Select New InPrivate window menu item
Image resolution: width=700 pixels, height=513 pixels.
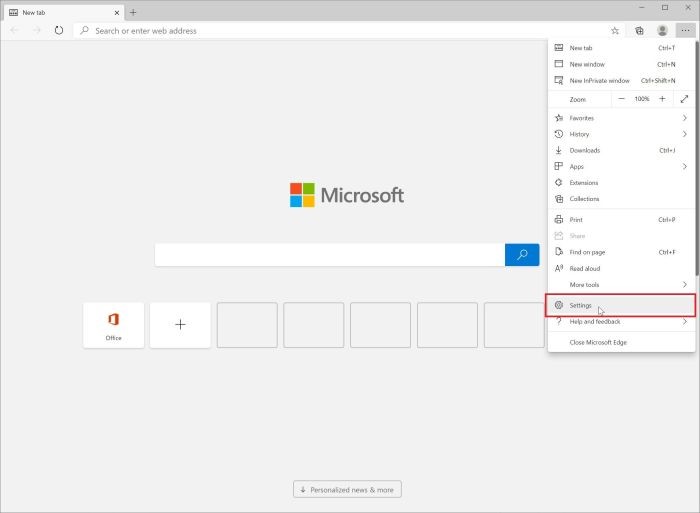tap(621, 80)
